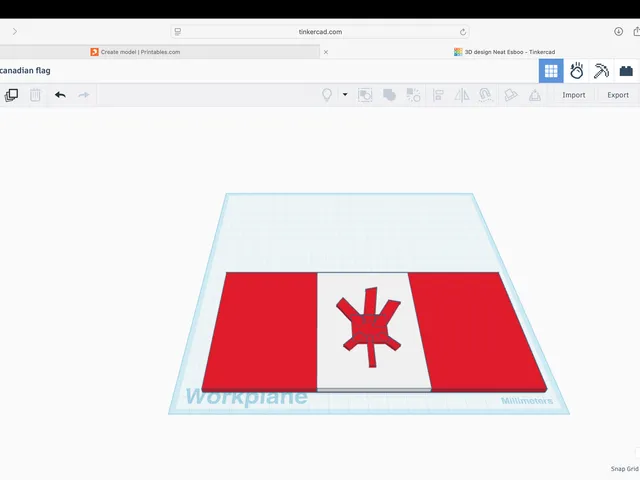Click the canadian flag design title
Viewport: 640px width, 480px height.
tap(25, 71)
